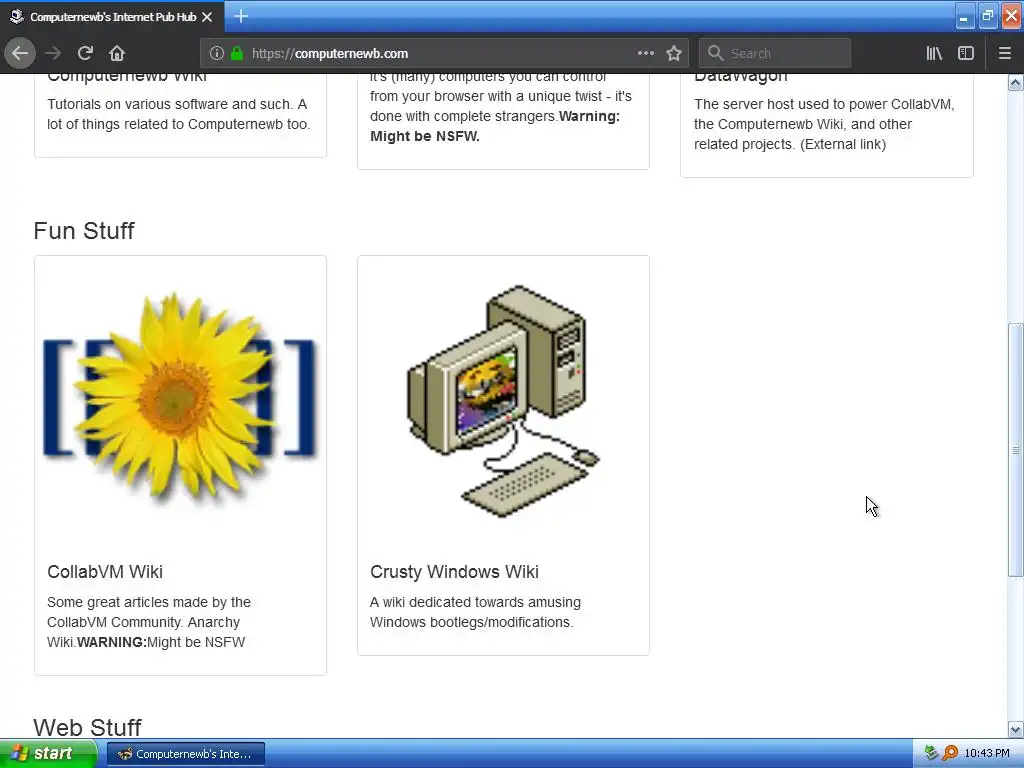Screen dimensions: 1024x768
Task: Click the tab favicon icon
Action: [x=17, y=16]
